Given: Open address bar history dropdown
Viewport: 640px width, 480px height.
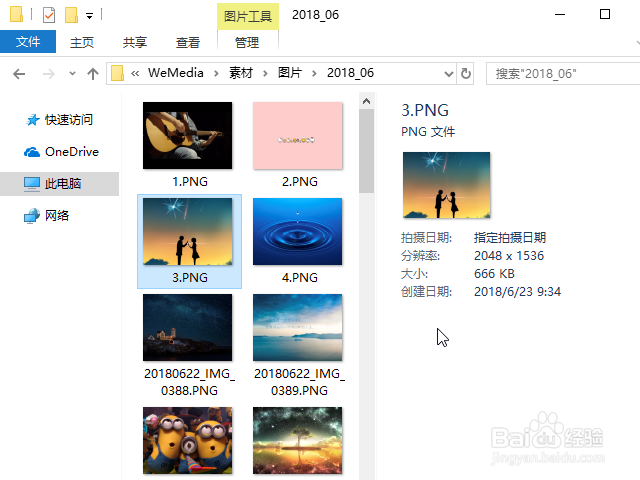Looking at the screenshot, I should click(449, 74).
